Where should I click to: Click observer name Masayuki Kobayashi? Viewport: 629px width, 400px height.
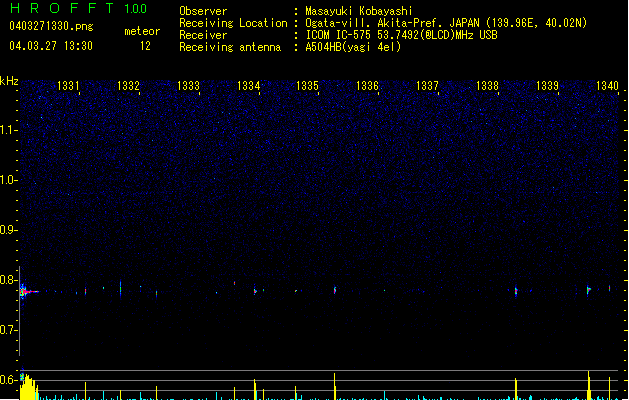[359, 11]
